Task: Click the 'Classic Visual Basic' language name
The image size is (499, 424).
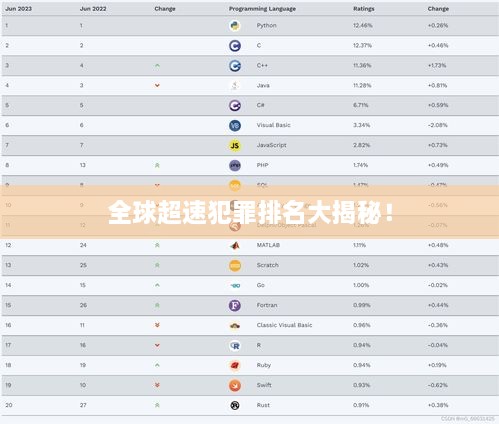Action: tap(285, 325)
